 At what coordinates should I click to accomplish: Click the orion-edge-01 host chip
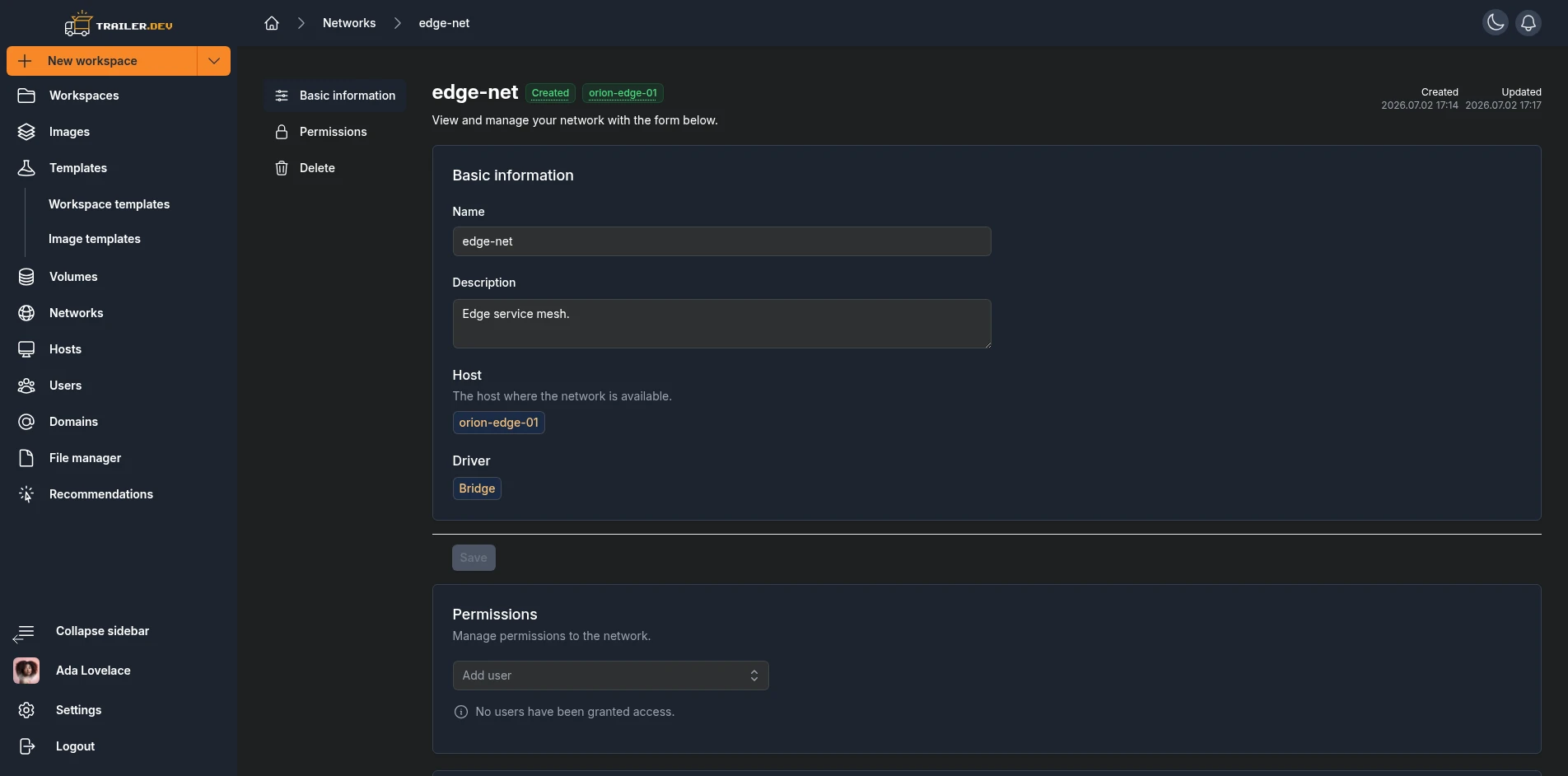point(498,423)
